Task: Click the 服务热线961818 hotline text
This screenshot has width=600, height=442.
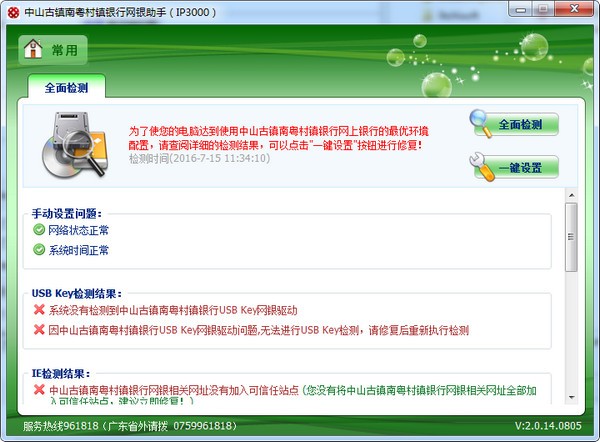Action: [x=129, y=426]
